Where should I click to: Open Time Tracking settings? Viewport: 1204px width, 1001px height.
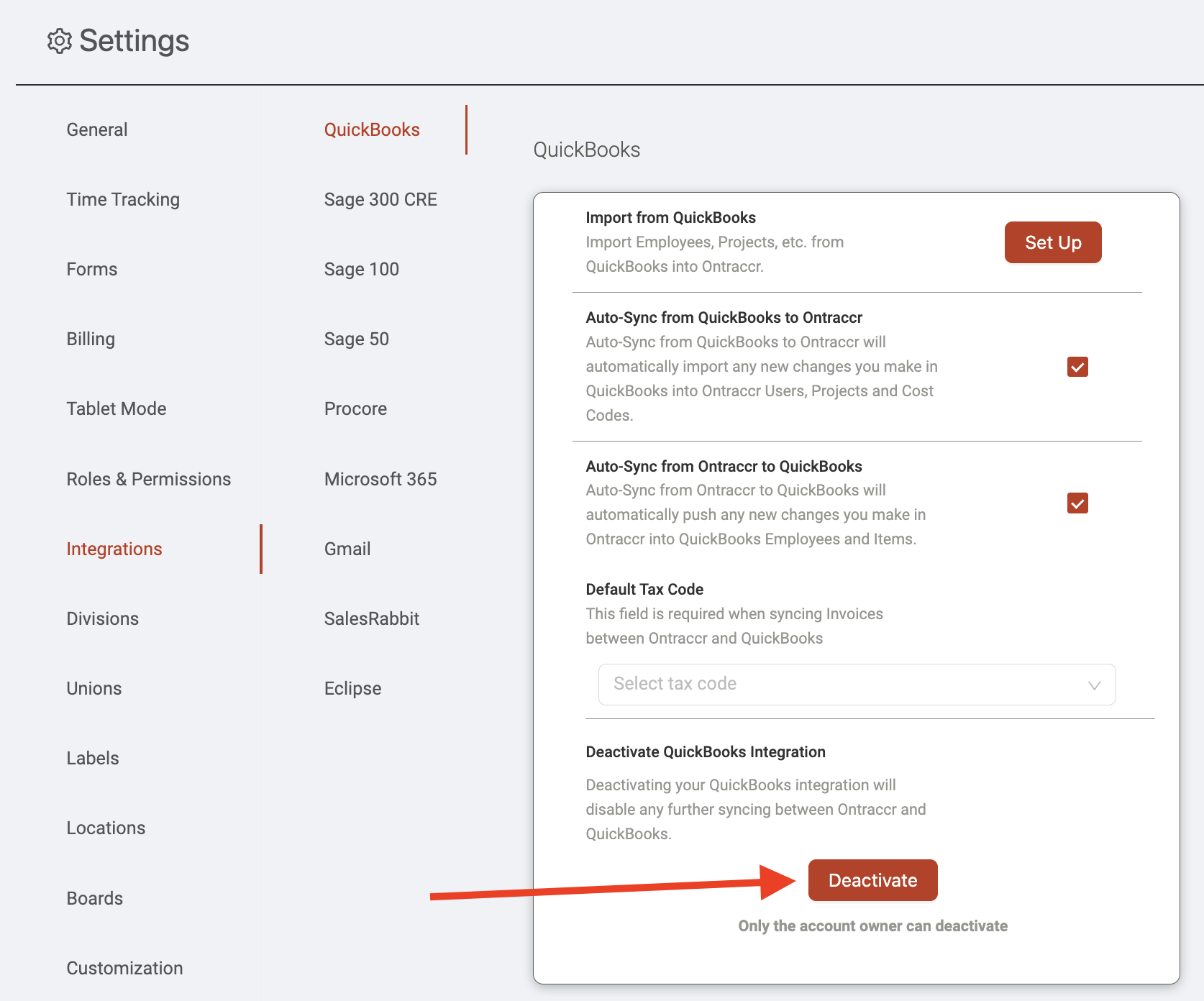(x=123, y=199)
